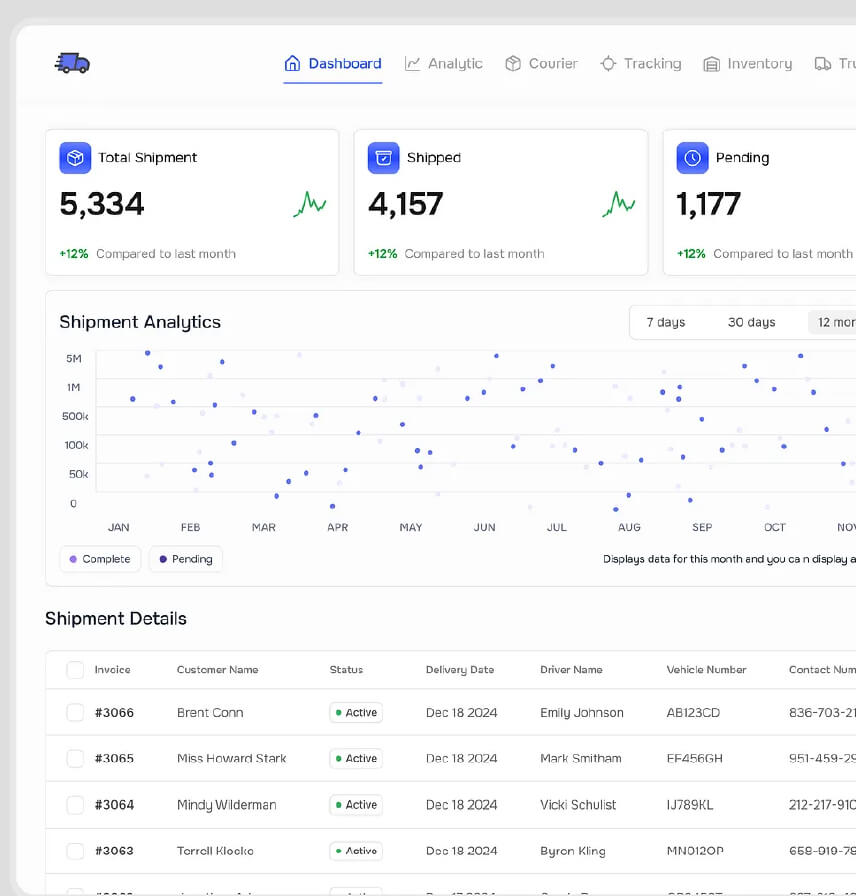
Task: Click the Shipment Details heading
Action: click(x=116, y=619)
